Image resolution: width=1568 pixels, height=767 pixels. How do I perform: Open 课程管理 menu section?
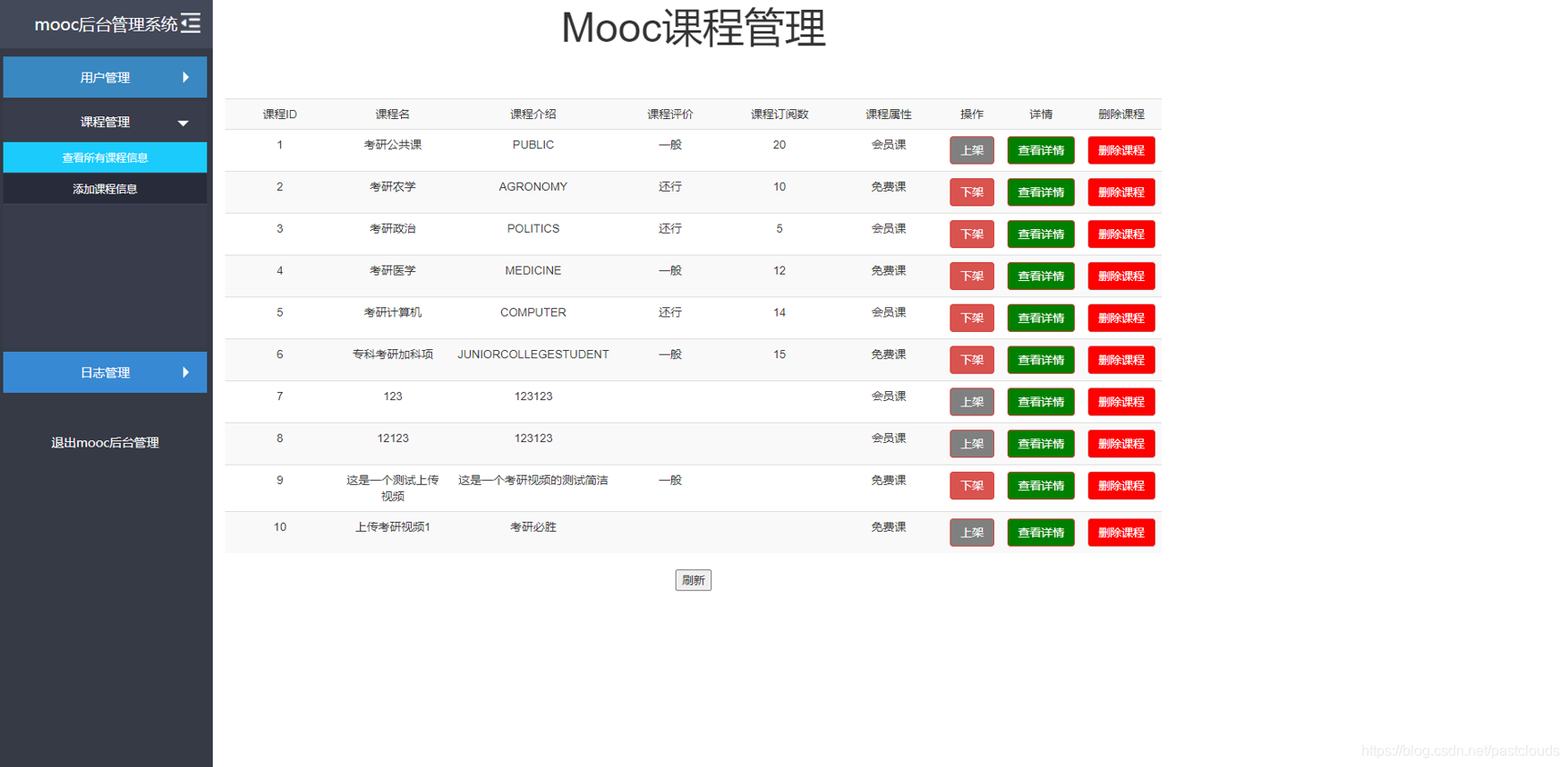click(x=105, y=122)
